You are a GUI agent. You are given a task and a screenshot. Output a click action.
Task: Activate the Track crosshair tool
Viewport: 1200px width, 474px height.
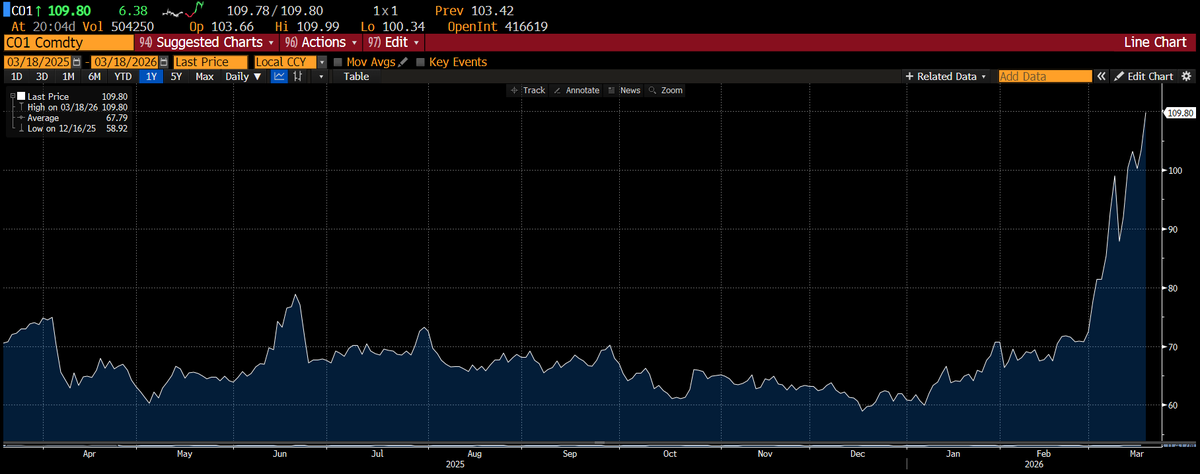coord(529,90)
